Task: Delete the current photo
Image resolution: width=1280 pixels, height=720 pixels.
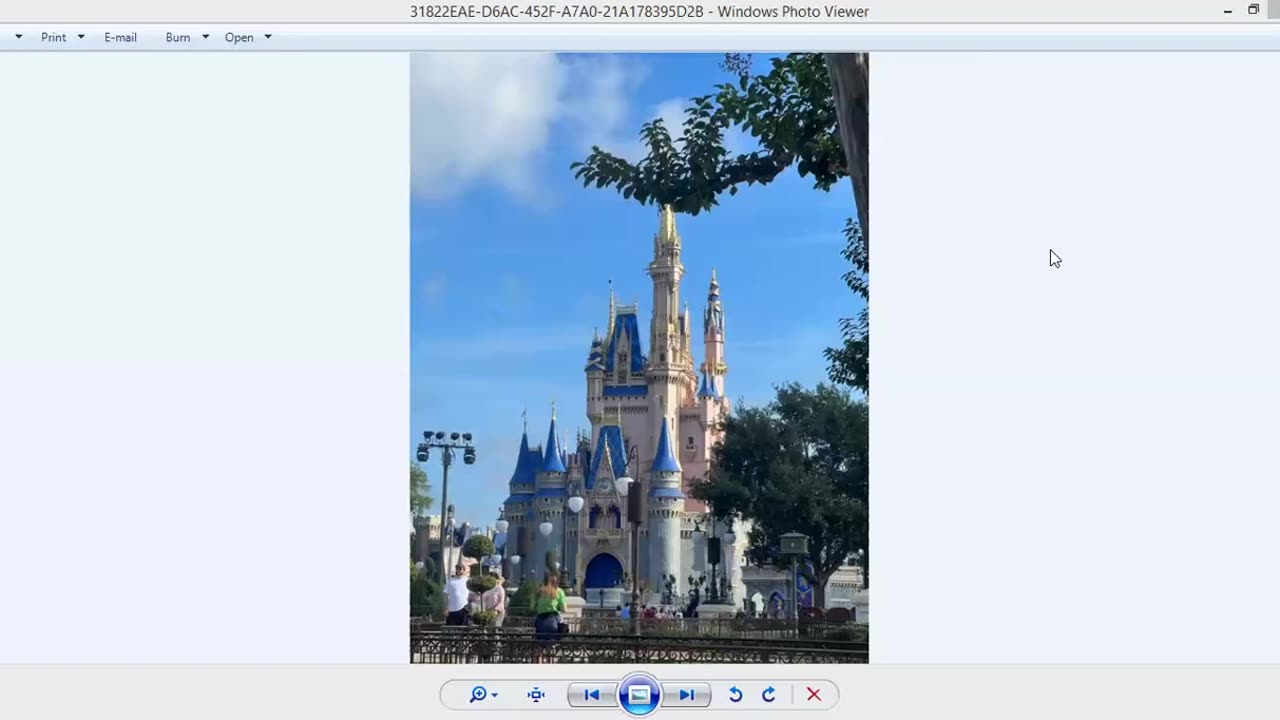Action: [x=814, y=695]
